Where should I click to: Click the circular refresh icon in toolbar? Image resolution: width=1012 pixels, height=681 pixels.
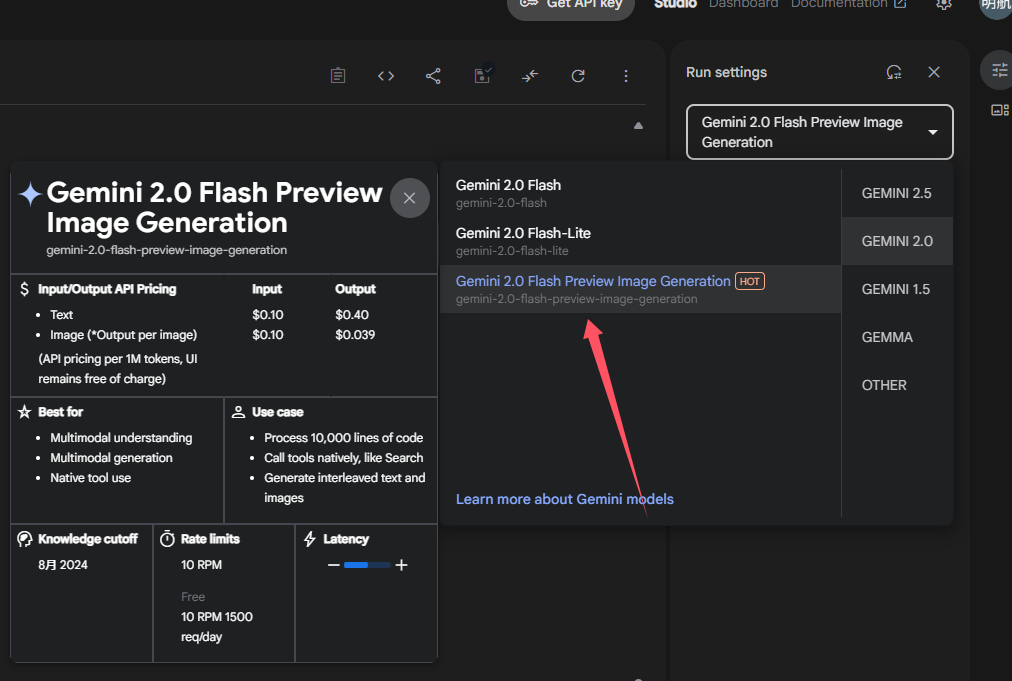click(578, 76)
